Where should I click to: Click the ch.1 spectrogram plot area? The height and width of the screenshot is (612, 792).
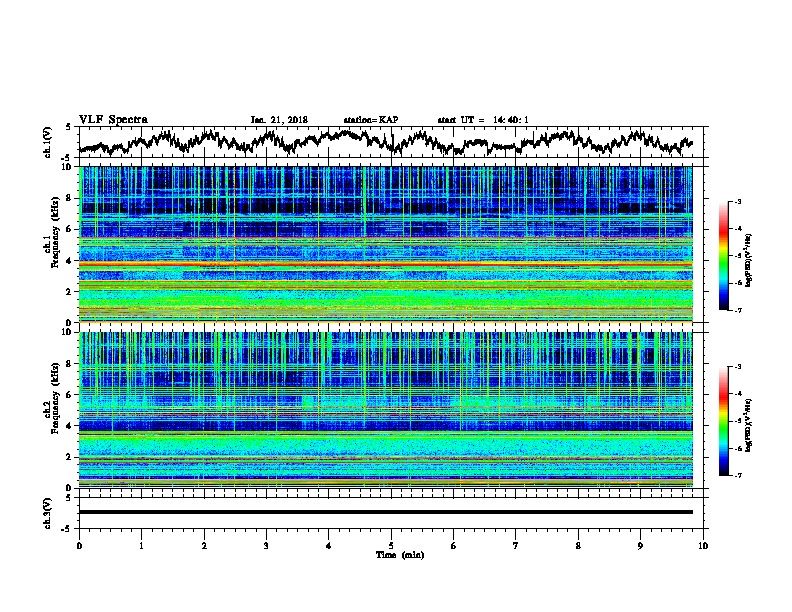[x=386, y=244]
